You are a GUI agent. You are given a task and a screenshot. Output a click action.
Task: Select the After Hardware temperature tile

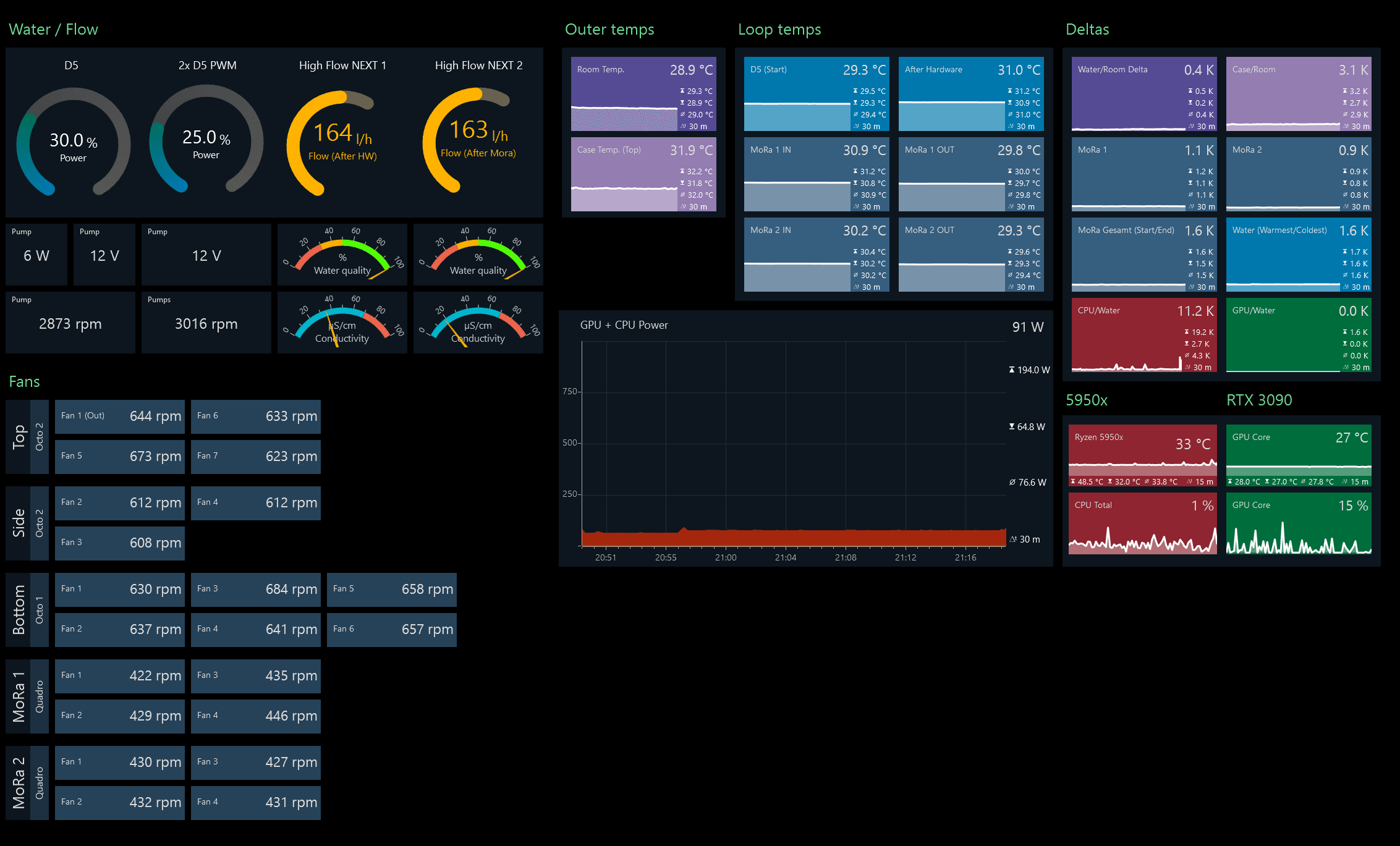pyautogui.click(x=971, y=94)
